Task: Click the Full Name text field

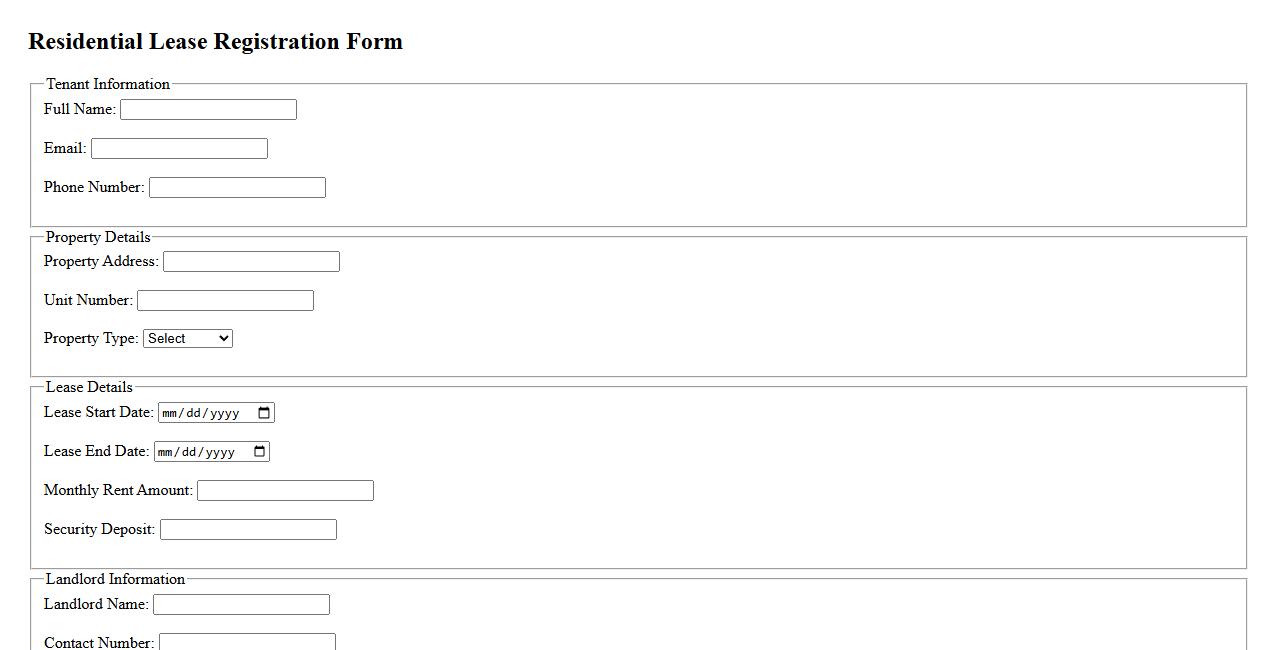Action: pos(208,110)
